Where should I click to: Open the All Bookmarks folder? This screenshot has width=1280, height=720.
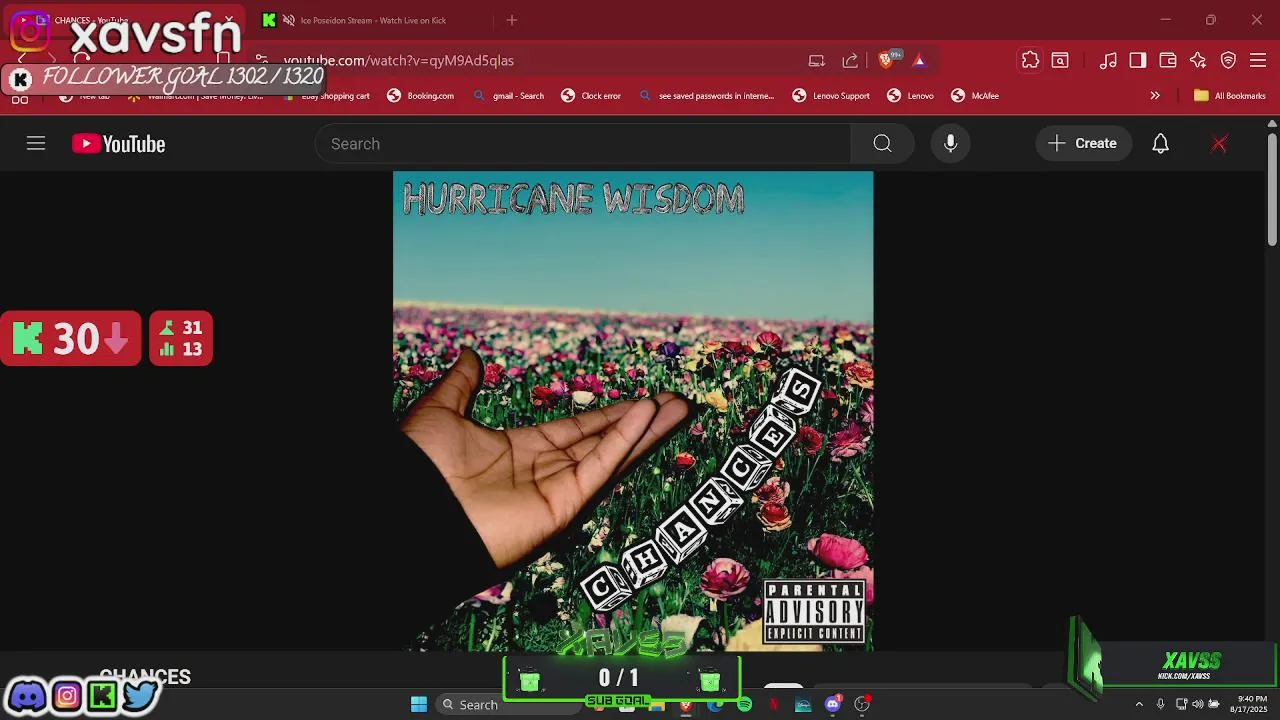pos(1229,96)
